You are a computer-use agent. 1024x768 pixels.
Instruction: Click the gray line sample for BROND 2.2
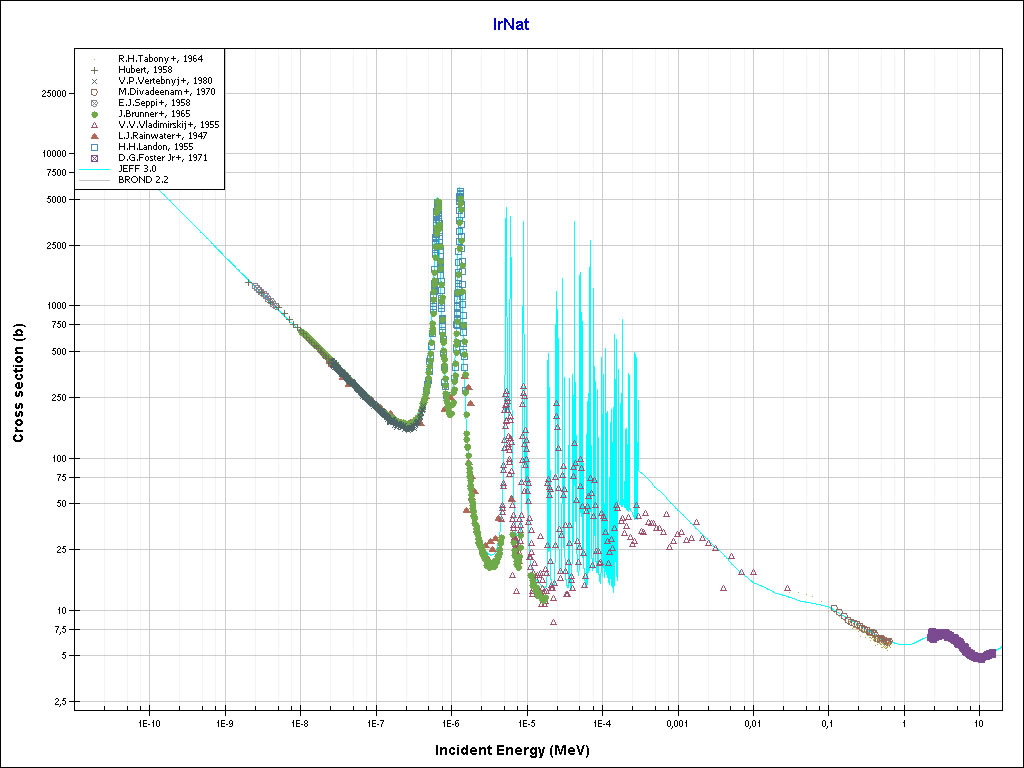[94, 180]
